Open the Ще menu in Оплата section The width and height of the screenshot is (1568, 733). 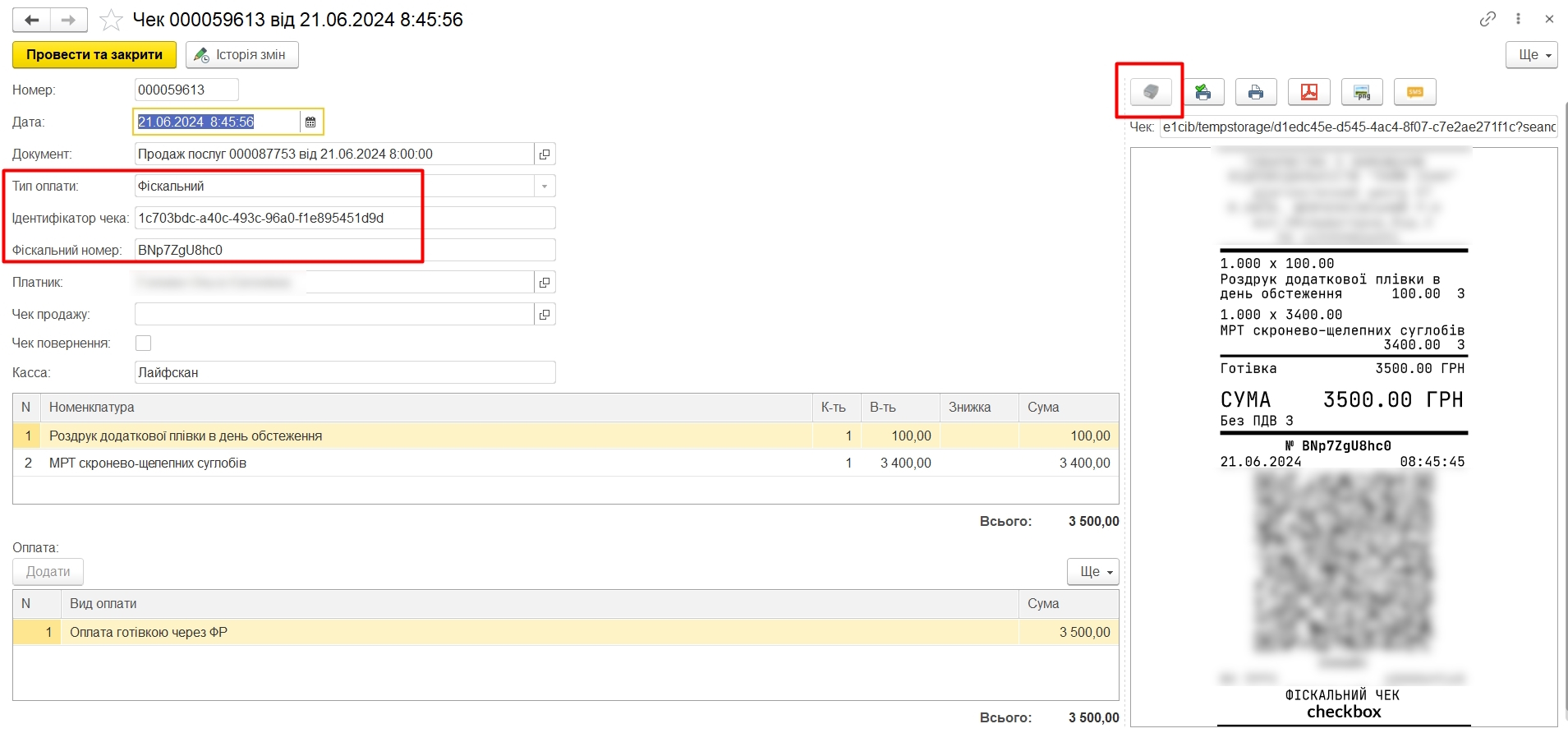coord(1092,572)
